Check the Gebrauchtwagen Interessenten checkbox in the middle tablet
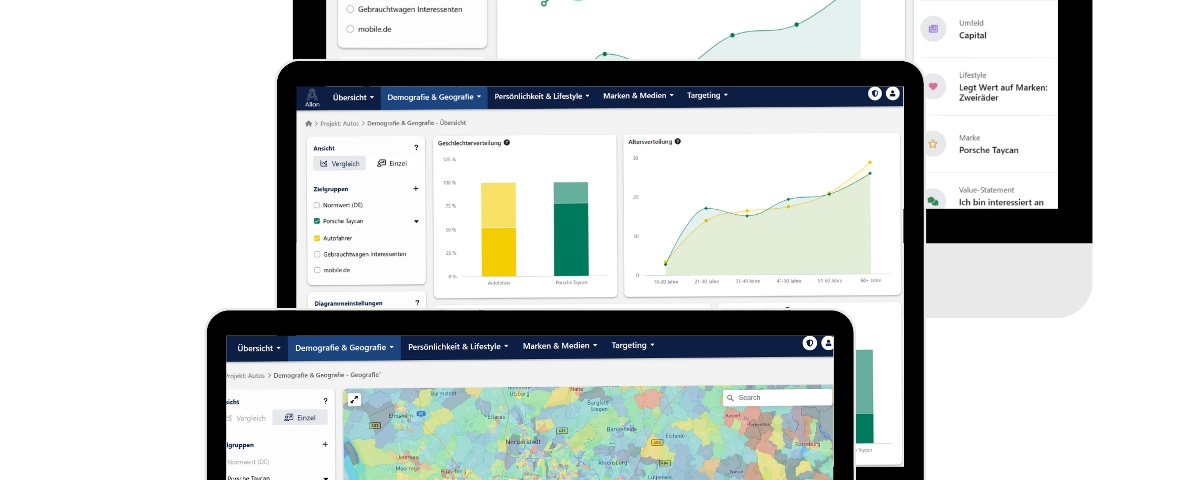The image size is (1200, 480). pyautogui.click(x=317, y=254)
